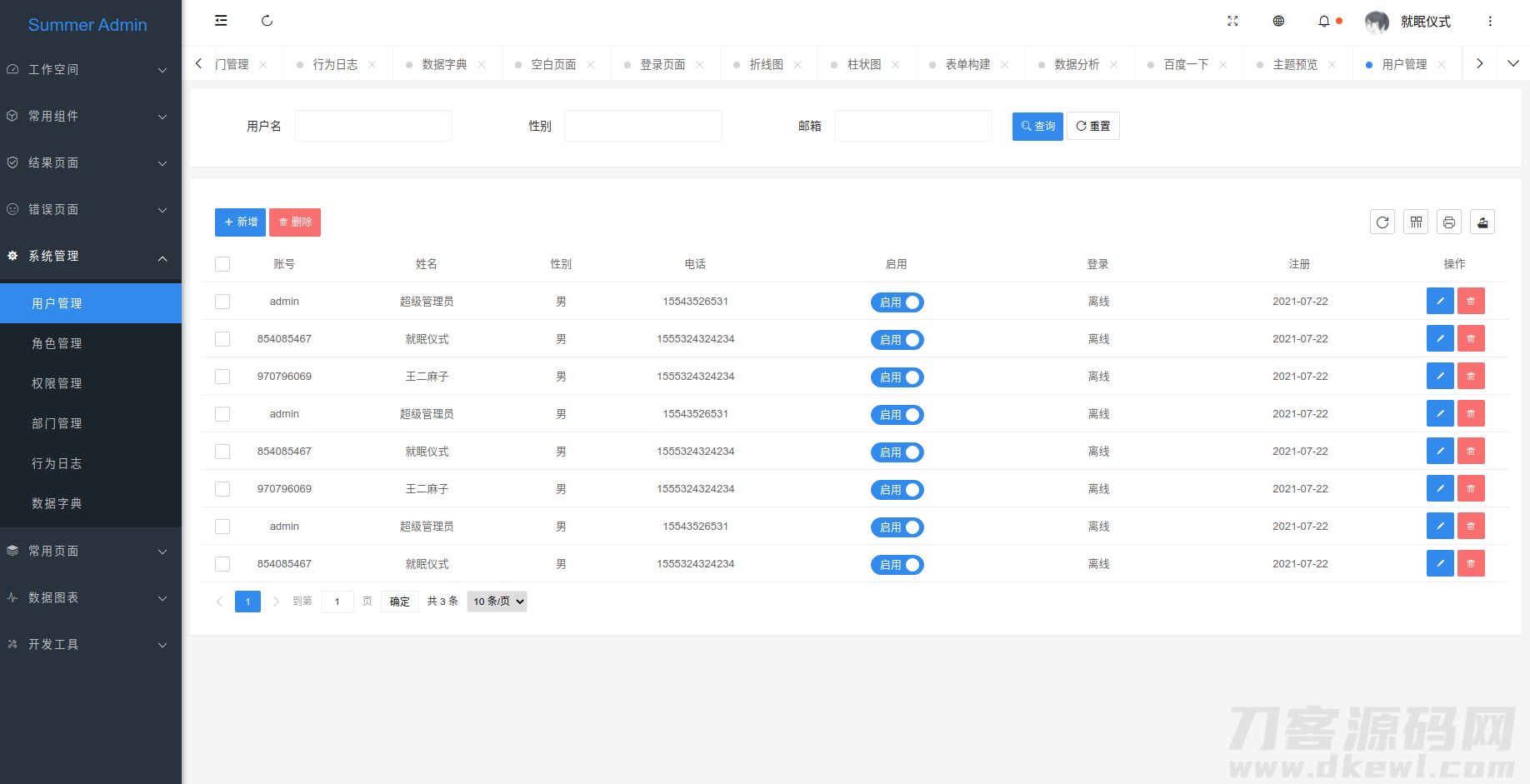Click the edit pencil icon for admin row
This screenshot has height=784, width=1530.
[x=1440, y=301]
